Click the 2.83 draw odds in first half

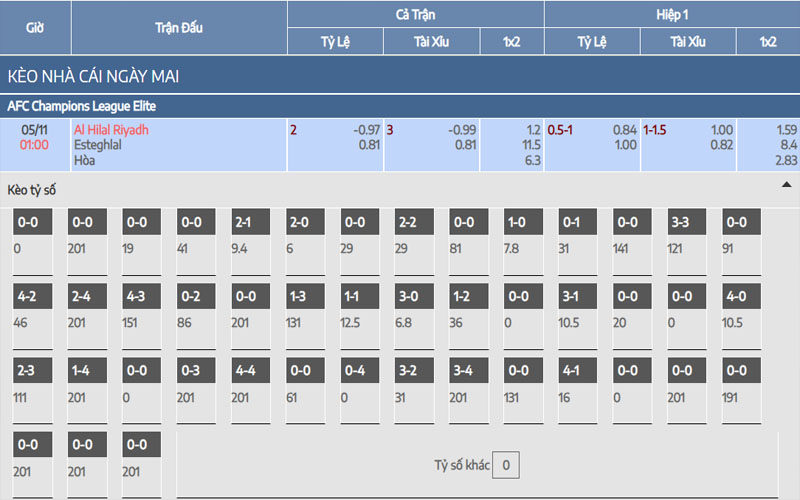pos(785,160)
